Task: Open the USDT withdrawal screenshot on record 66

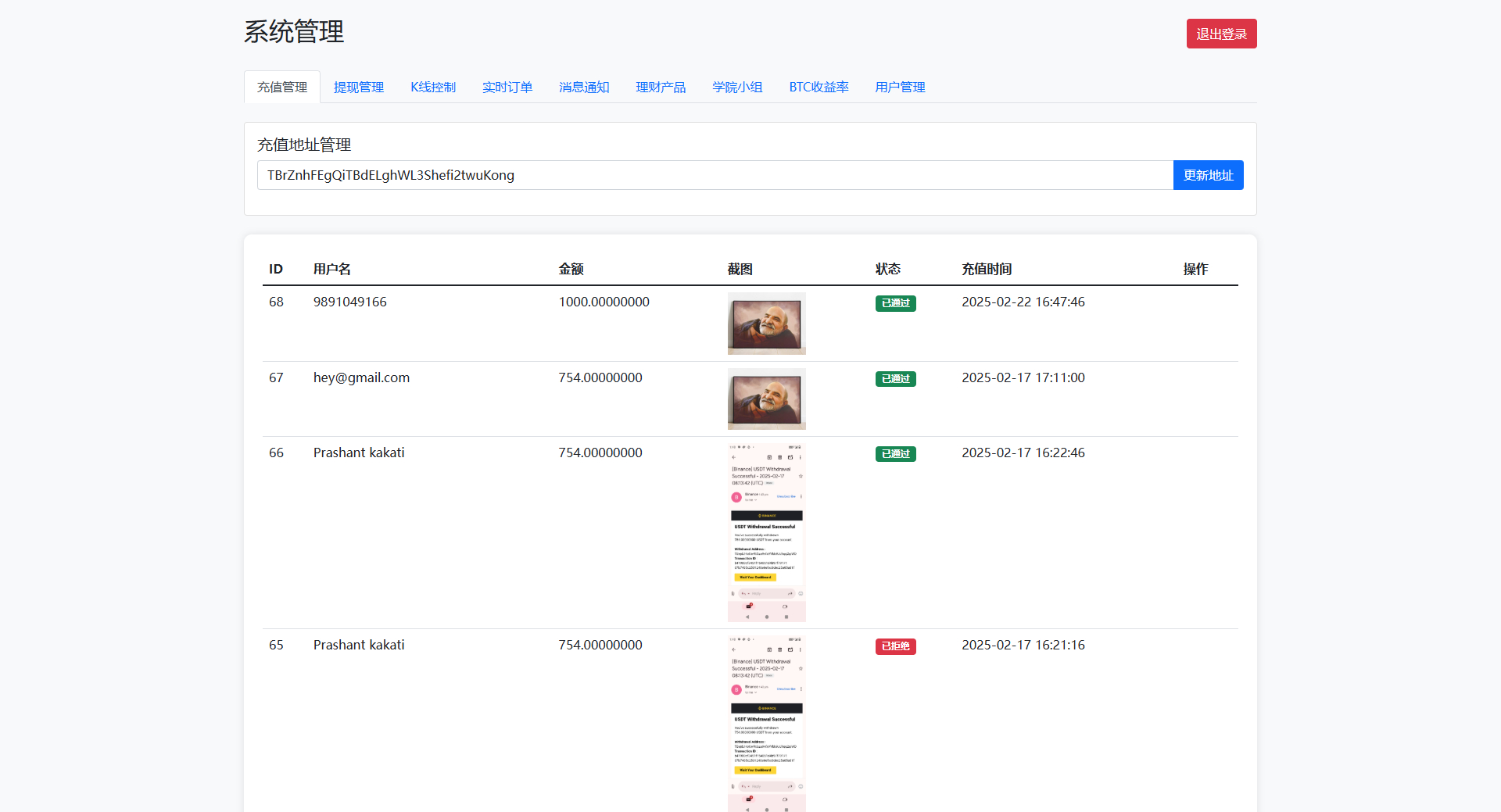Action: [x=766, y=531]
